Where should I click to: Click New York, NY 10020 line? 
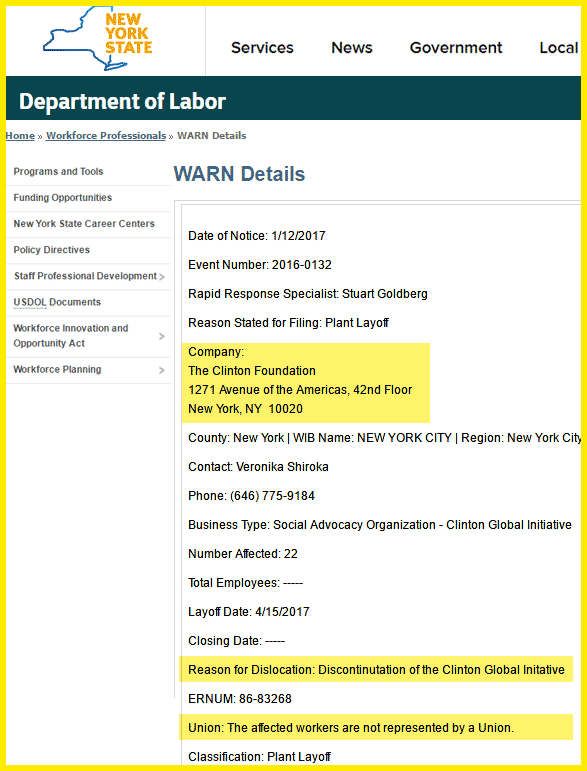245,409
